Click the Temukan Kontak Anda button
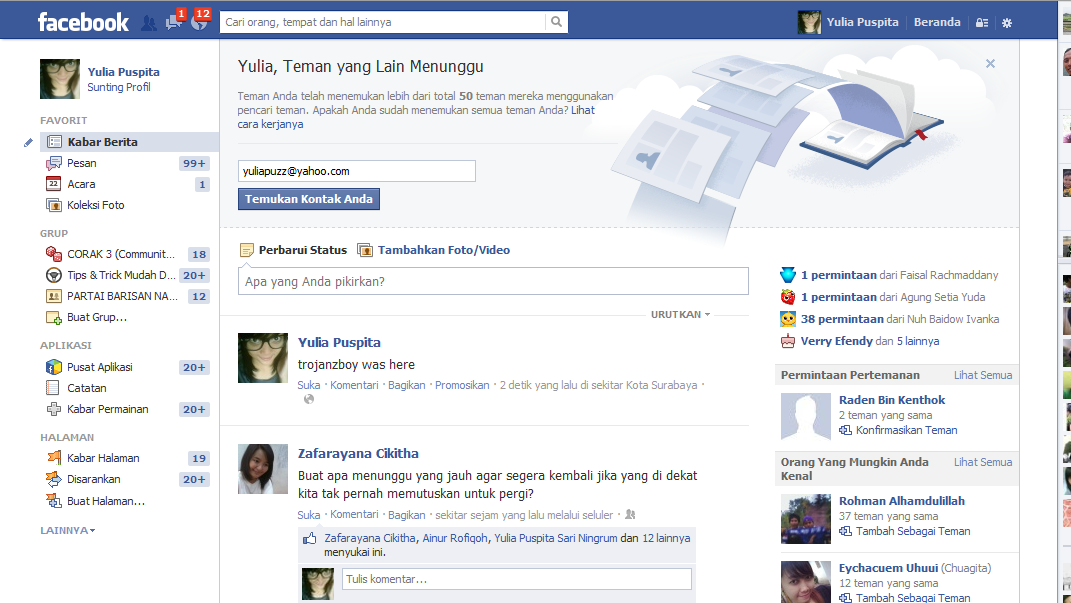1071x603 pixels. 309,199
